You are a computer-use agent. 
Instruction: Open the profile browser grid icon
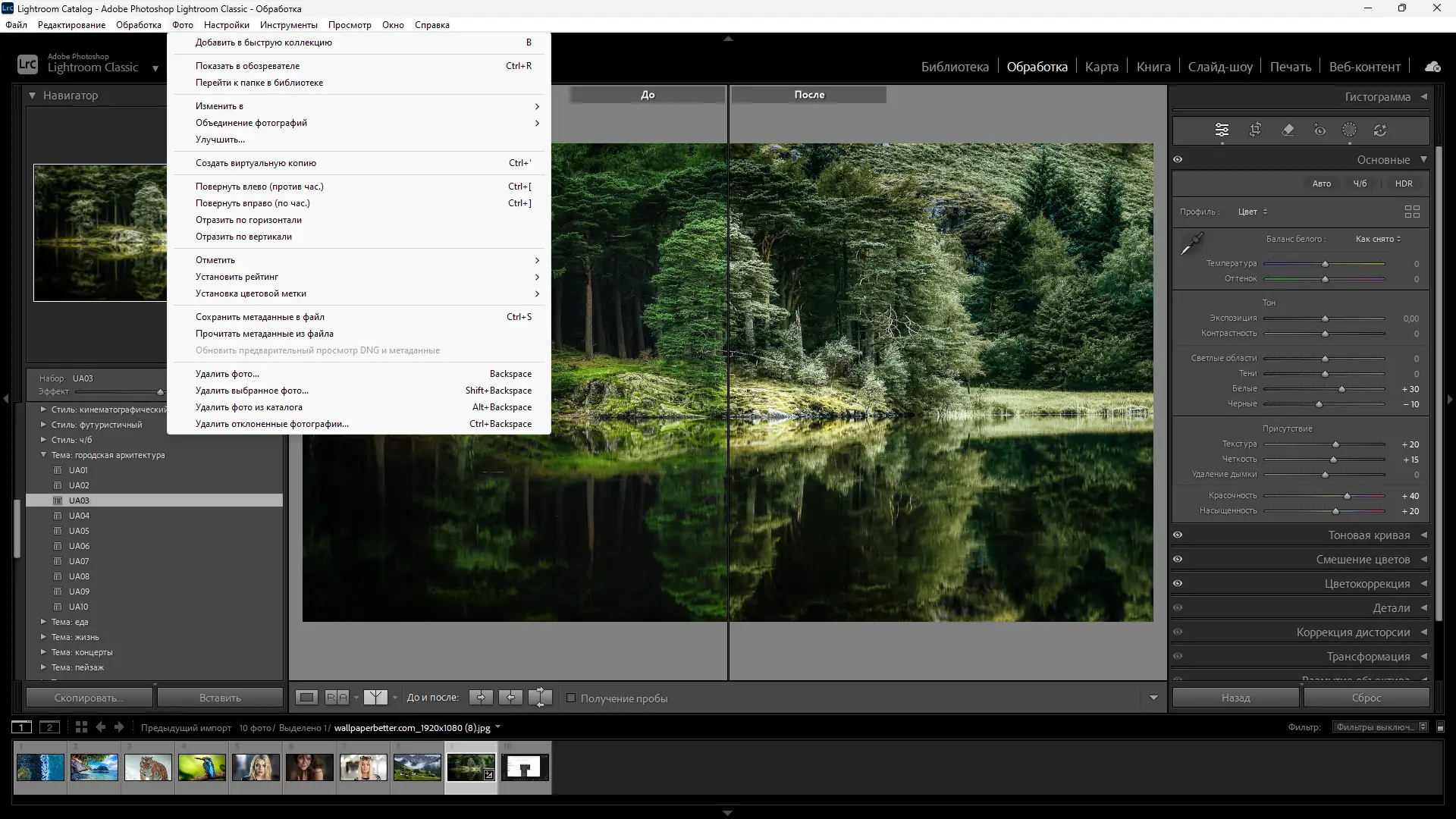click(x=1412, y=212)
